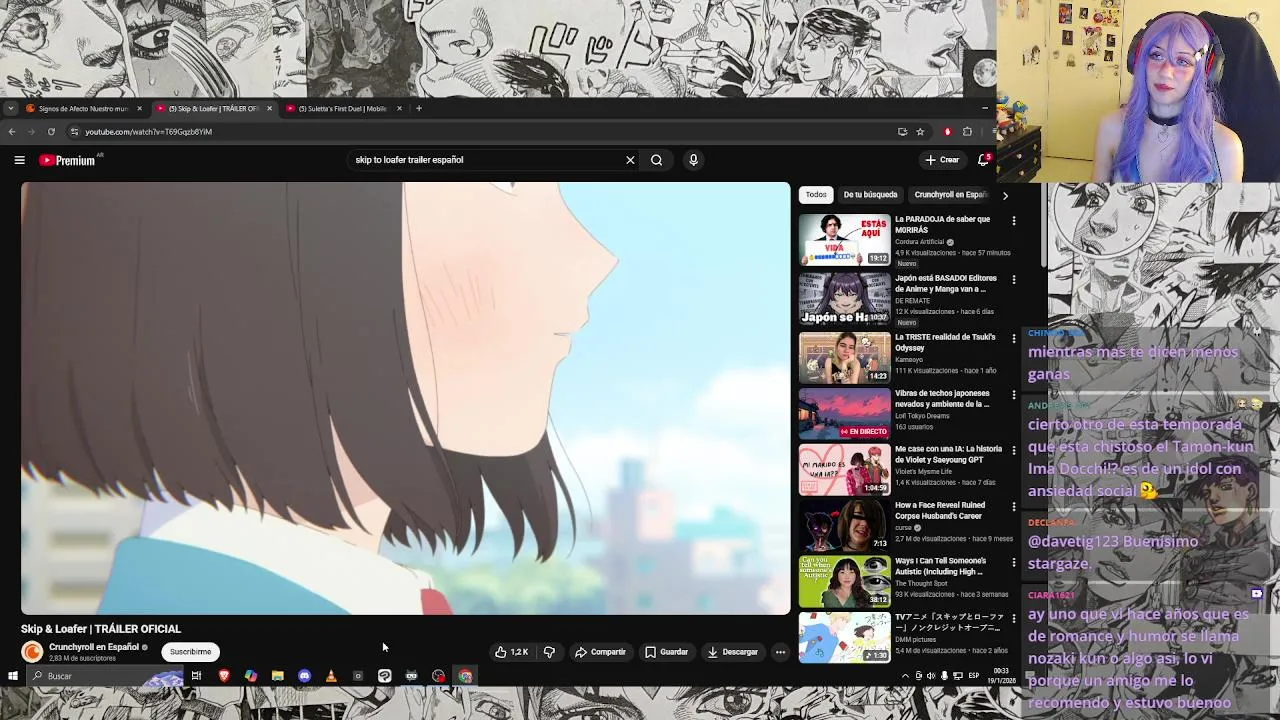Open the Crear create menu
The image size is (1280, 720).
tap(942, 160)
